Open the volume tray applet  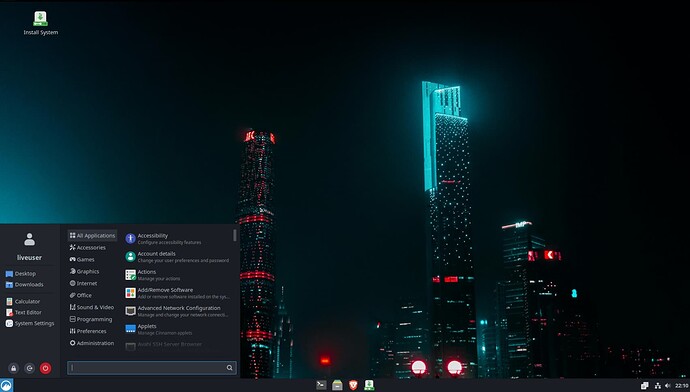(668, 385)
